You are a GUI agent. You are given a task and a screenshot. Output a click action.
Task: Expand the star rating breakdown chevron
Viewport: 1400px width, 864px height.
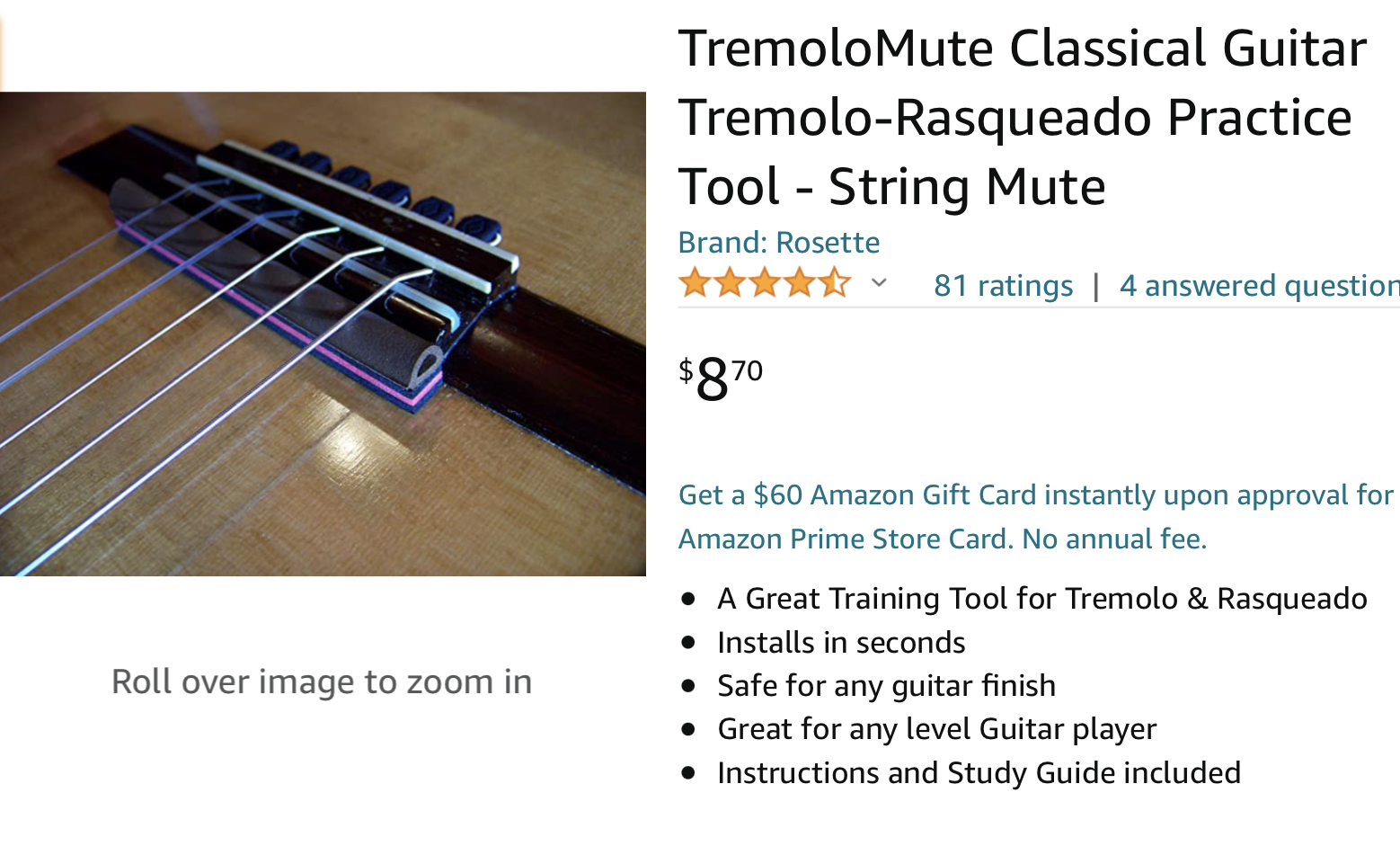coord(880,283)
